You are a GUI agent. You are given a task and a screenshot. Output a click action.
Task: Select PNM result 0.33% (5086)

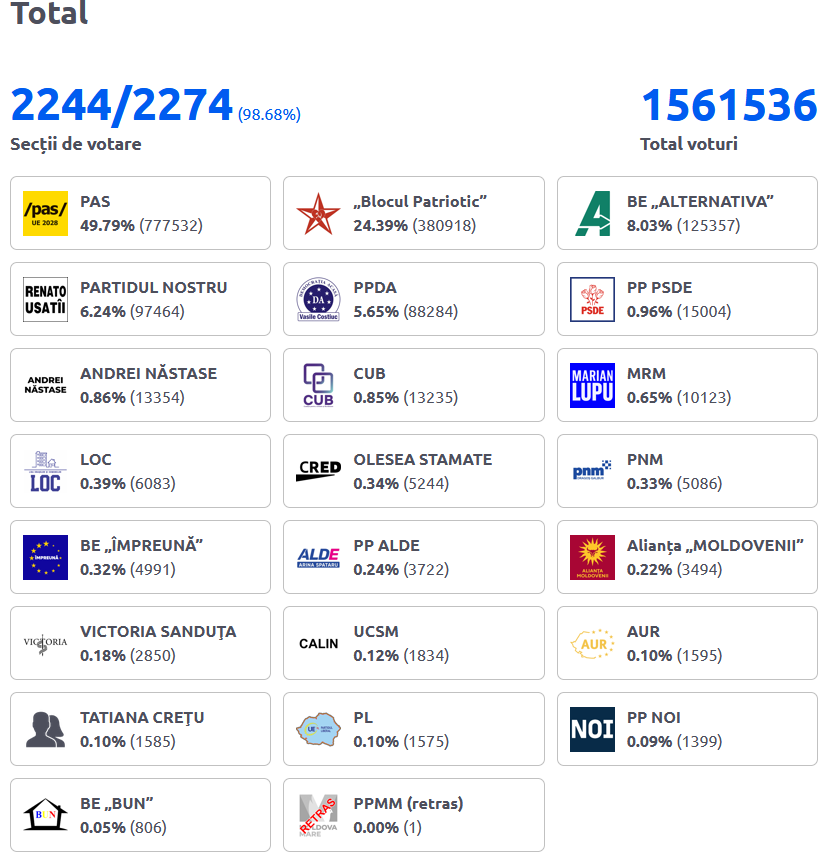pyautogui.click(x=675, y=484)
